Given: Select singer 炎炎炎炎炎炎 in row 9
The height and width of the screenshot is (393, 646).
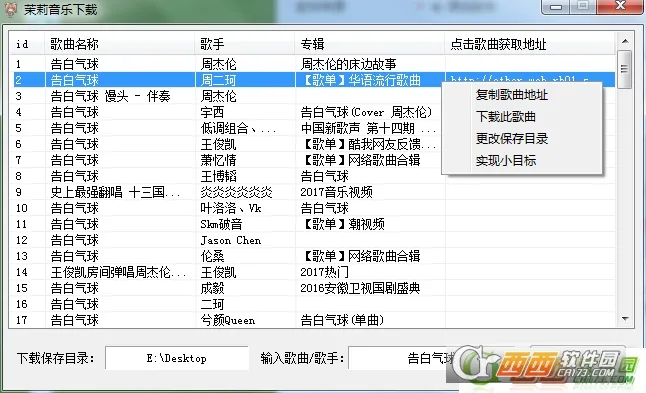Looking at the screenshot, I should [x=236, y=192].
